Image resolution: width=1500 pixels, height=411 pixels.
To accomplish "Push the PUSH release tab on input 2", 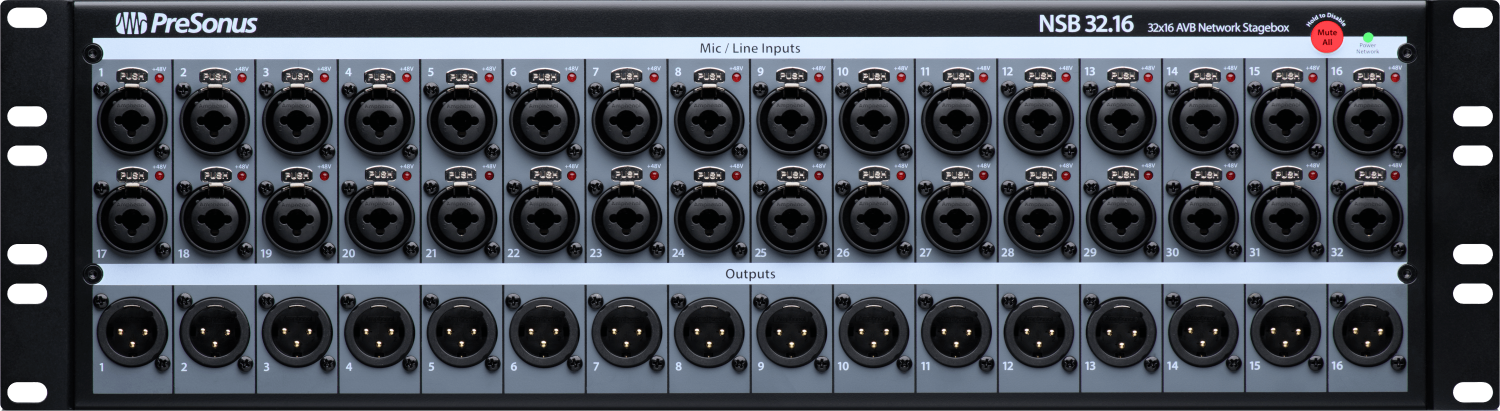I will [x=214, y=76].
